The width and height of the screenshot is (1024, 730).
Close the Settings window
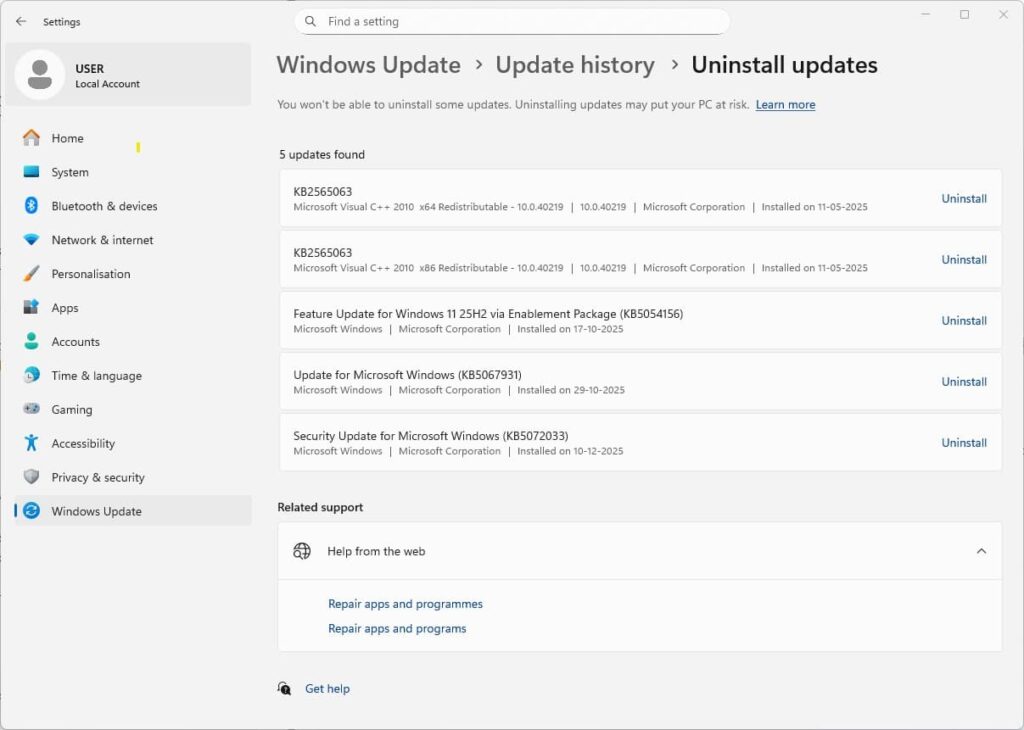(1003, 14)
